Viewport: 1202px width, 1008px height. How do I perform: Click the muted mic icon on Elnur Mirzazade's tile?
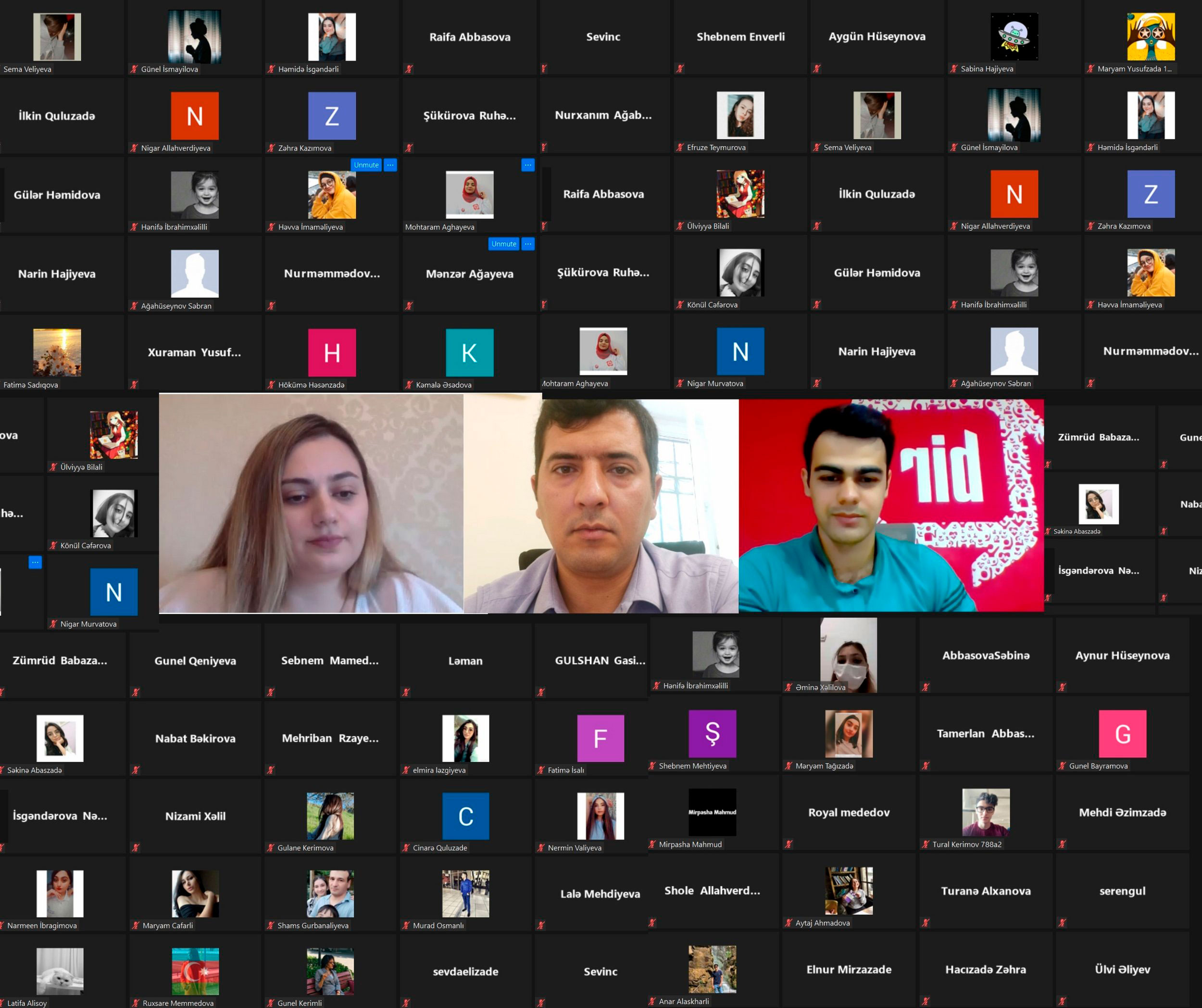click(x=789, y=1001)
